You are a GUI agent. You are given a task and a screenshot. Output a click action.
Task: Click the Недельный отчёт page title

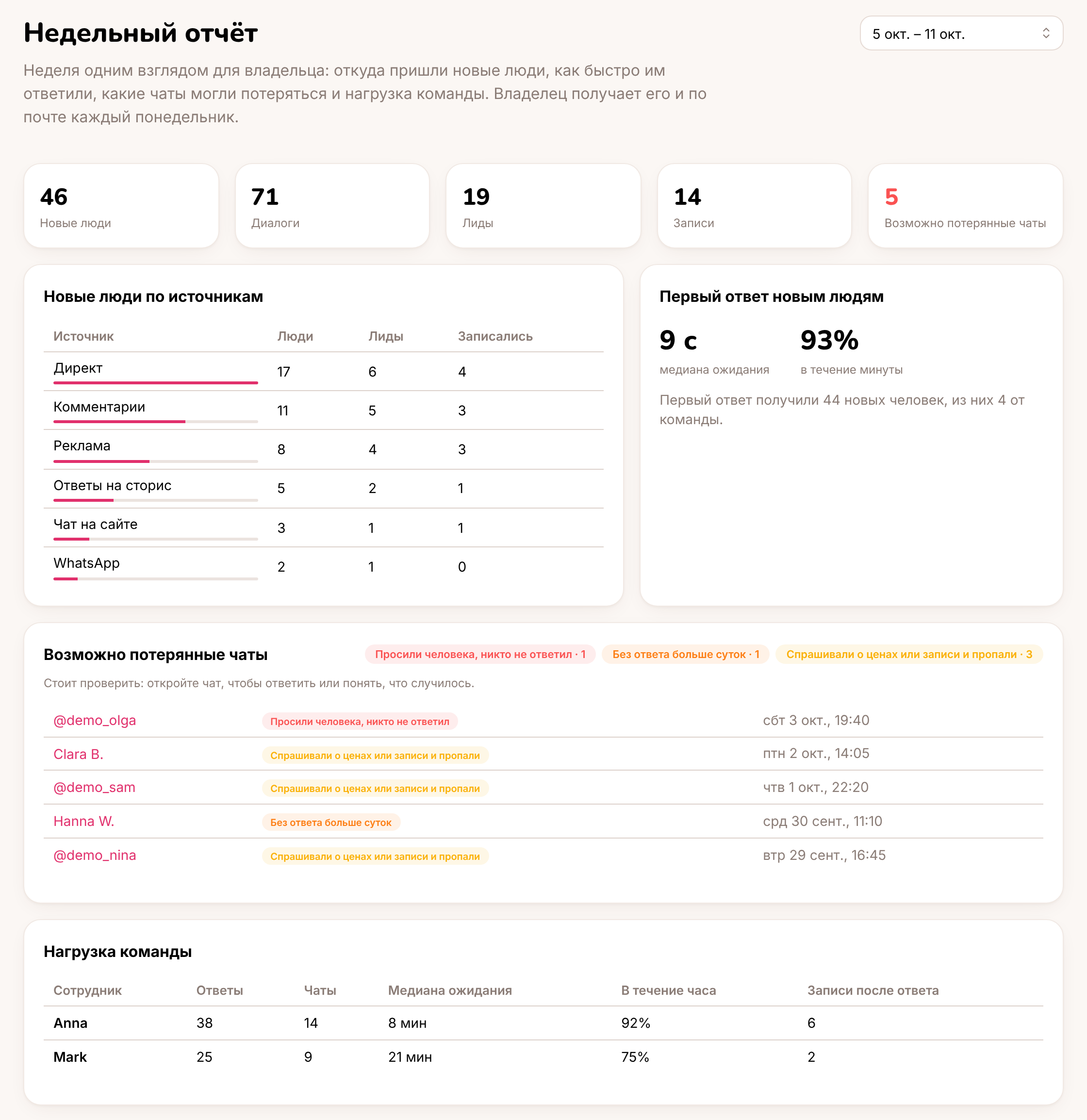click(141, 33)
